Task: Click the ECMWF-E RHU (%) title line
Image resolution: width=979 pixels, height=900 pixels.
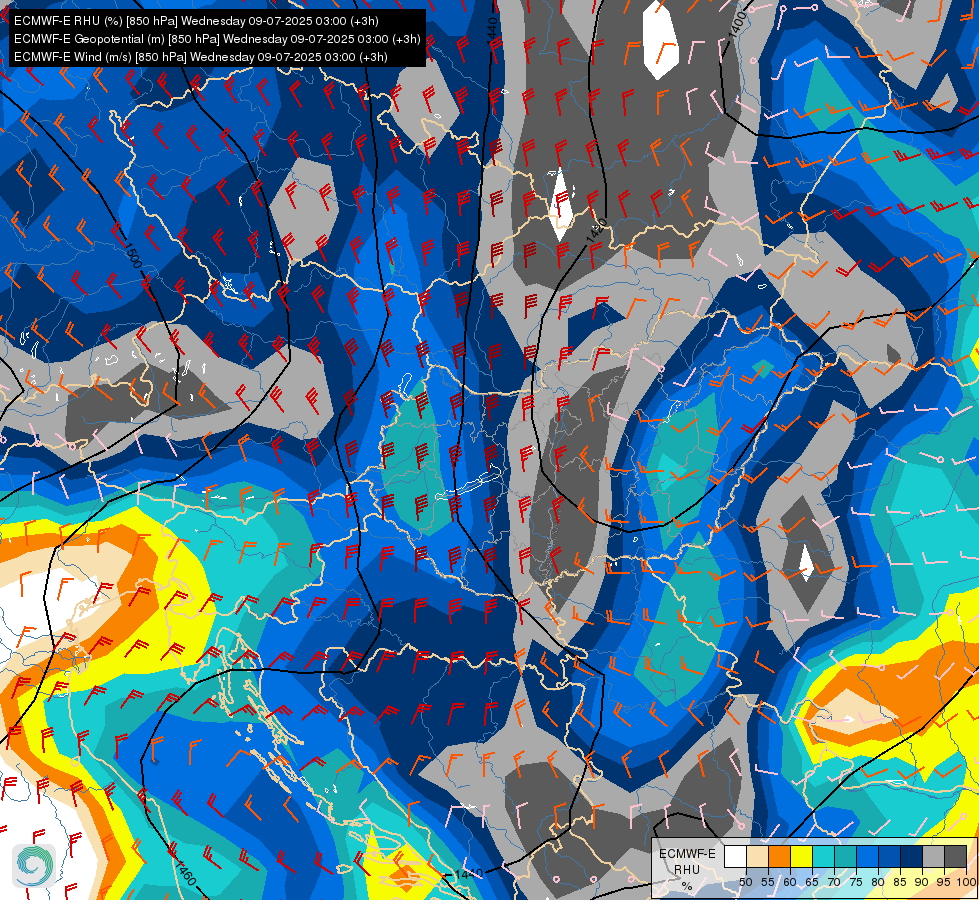Action: click(196, 21)
